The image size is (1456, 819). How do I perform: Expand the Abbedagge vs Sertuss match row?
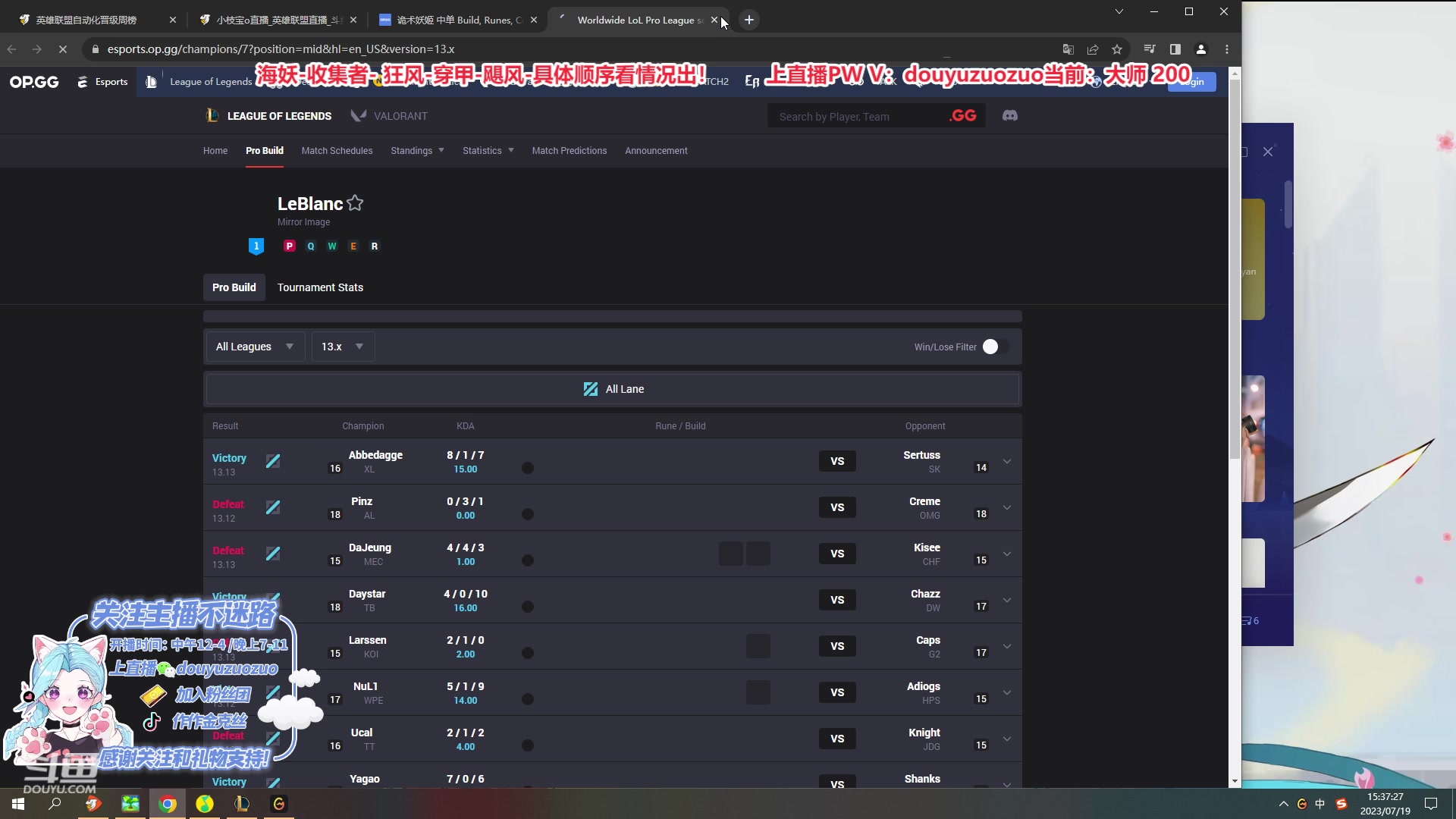pyautogui.click(x=1007, y=461)
